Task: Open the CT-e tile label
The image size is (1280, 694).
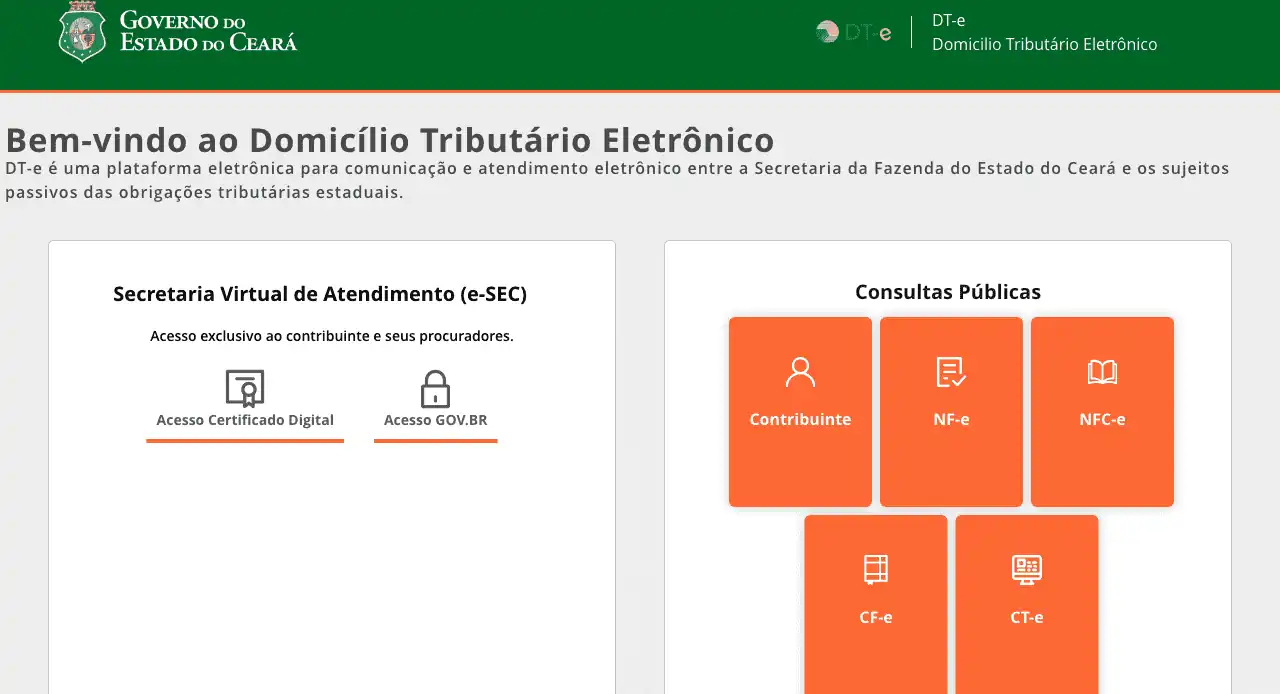Action: click(1027, 617)
